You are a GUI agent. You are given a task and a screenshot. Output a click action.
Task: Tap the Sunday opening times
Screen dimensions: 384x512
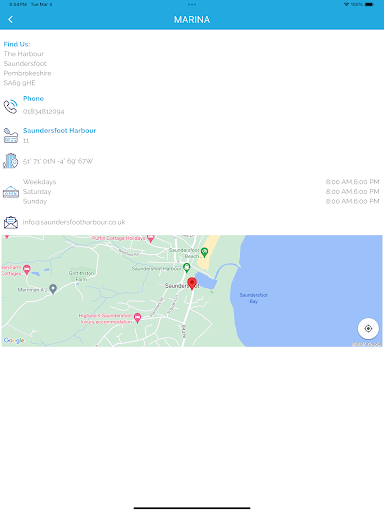(353, 201)
